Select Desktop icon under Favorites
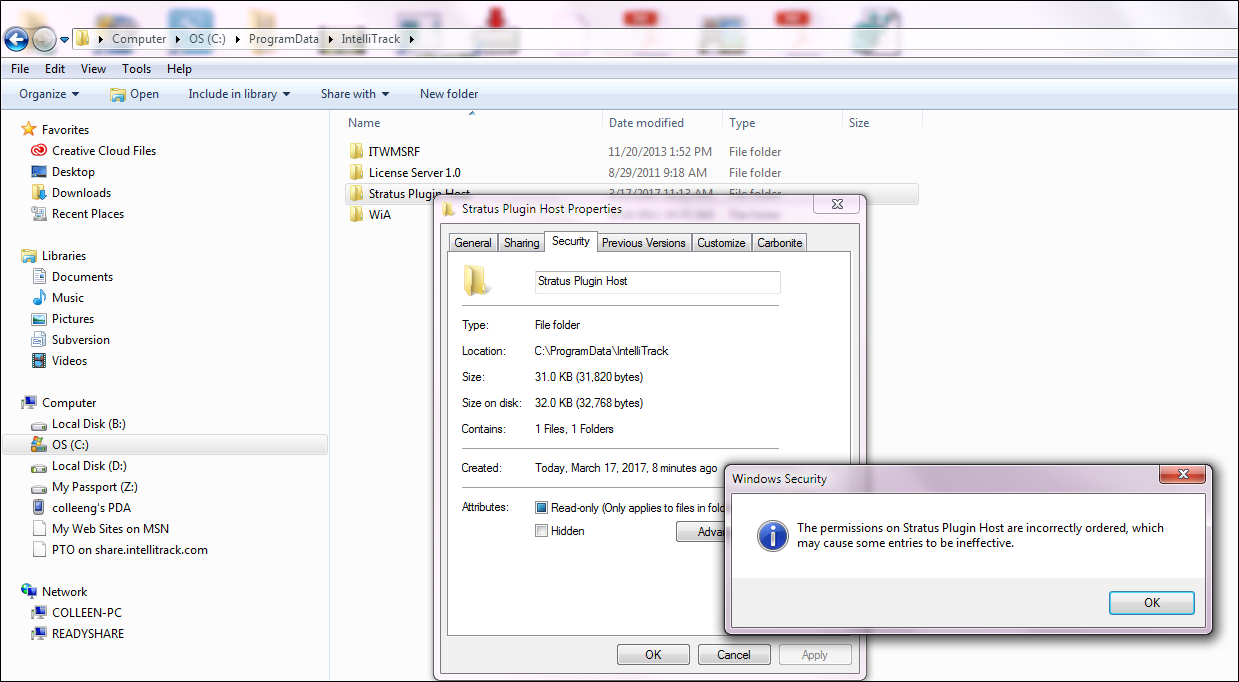 tap(39, 172)
